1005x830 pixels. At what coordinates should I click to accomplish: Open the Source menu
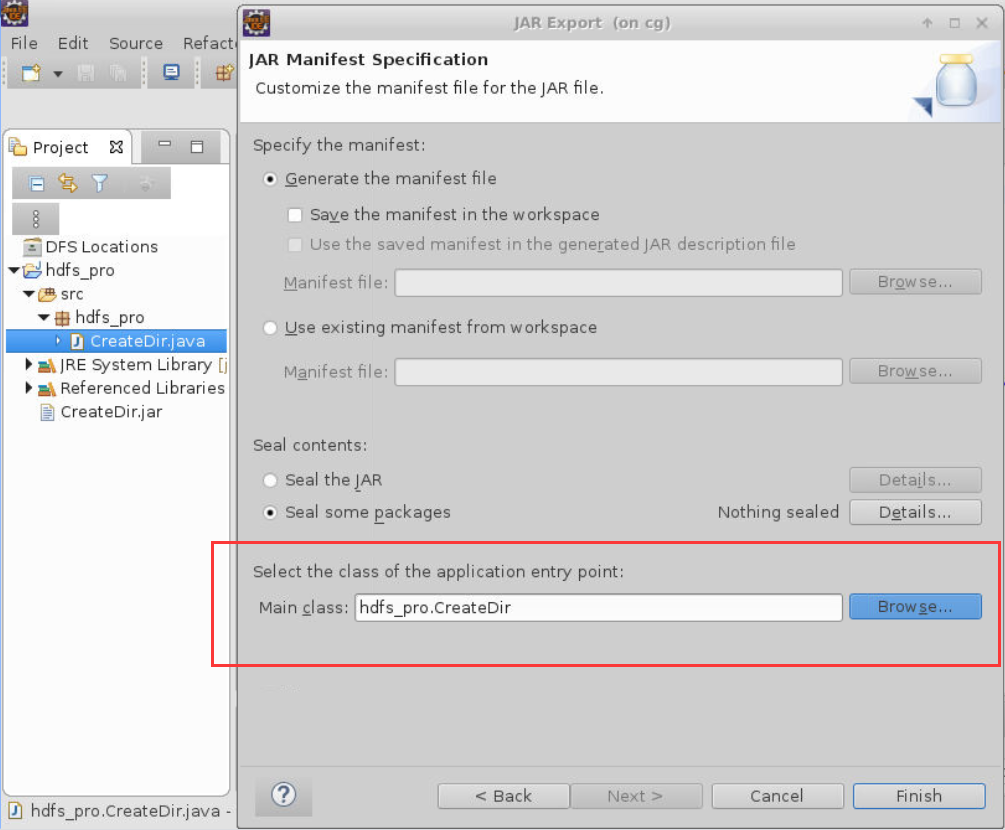135,43
